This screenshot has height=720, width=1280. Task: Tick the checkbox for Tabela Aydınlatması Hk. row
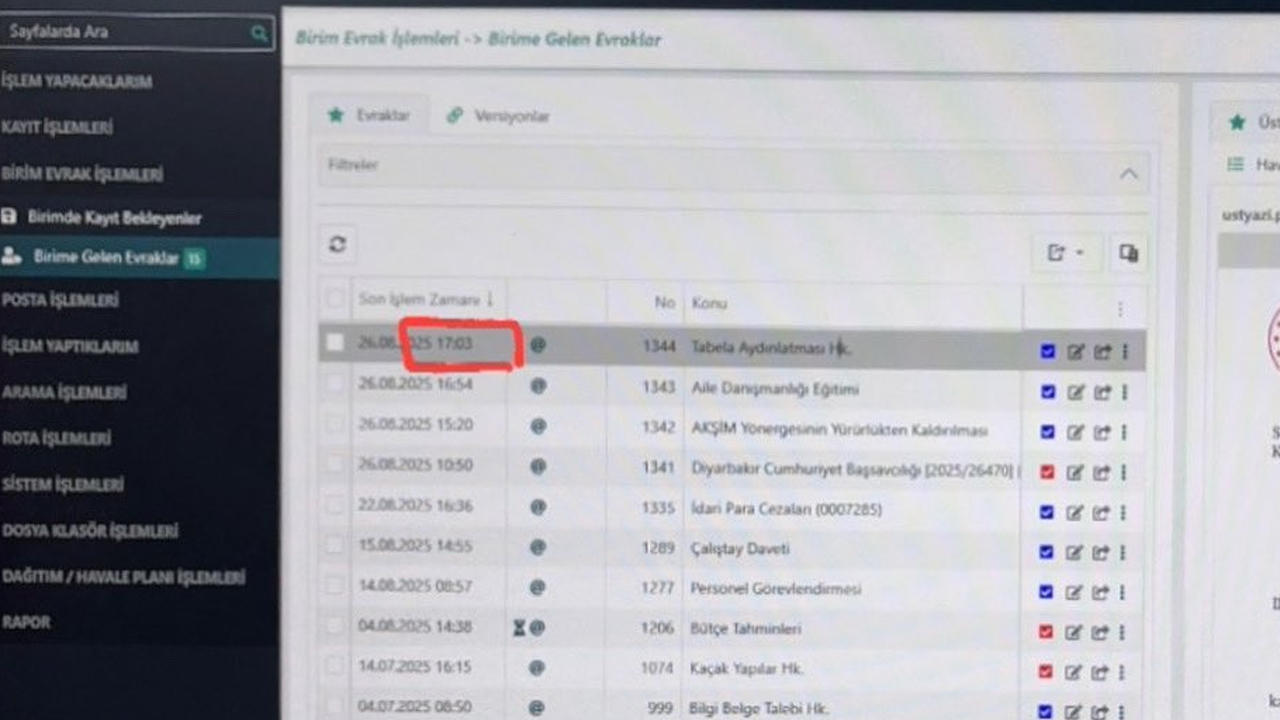click(x=335, y=343)
